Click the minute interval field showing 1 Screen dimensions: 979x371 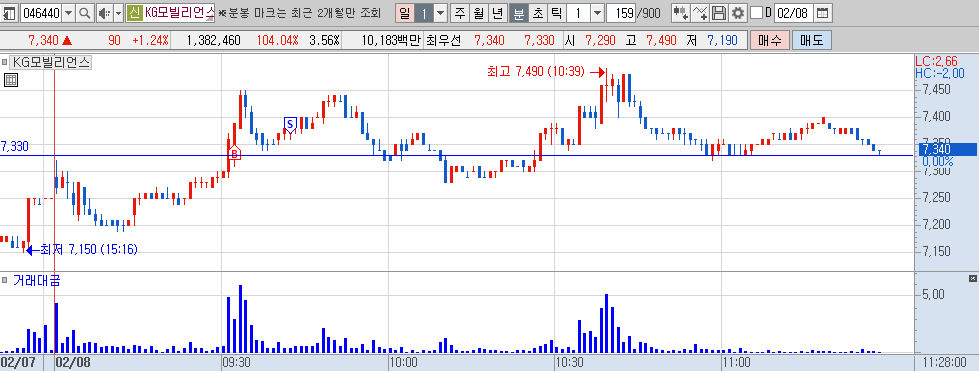[578, 12]
